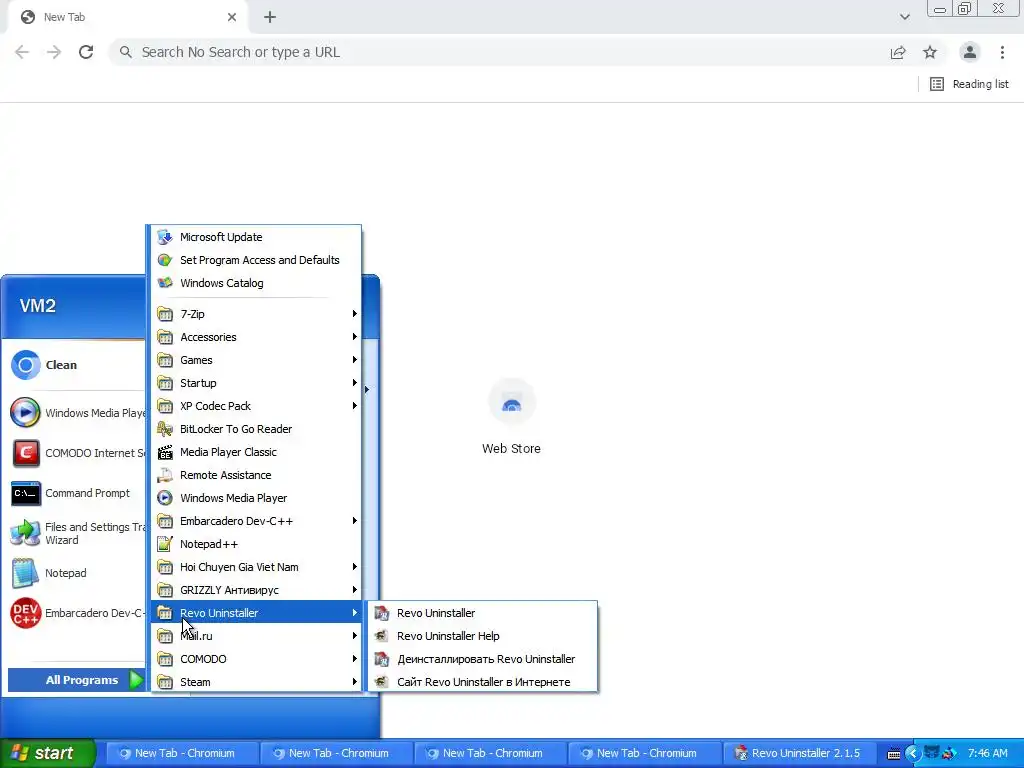Launch Embarcadero Dev-C++ from Start menu list

click(x=76, y=613)
